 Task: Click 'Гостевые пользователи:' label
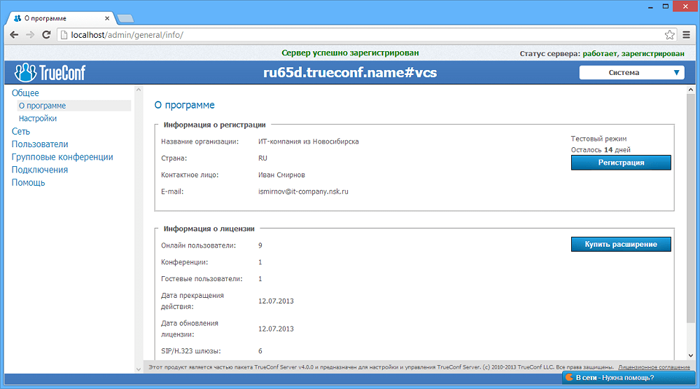click(x=201, y=279)
